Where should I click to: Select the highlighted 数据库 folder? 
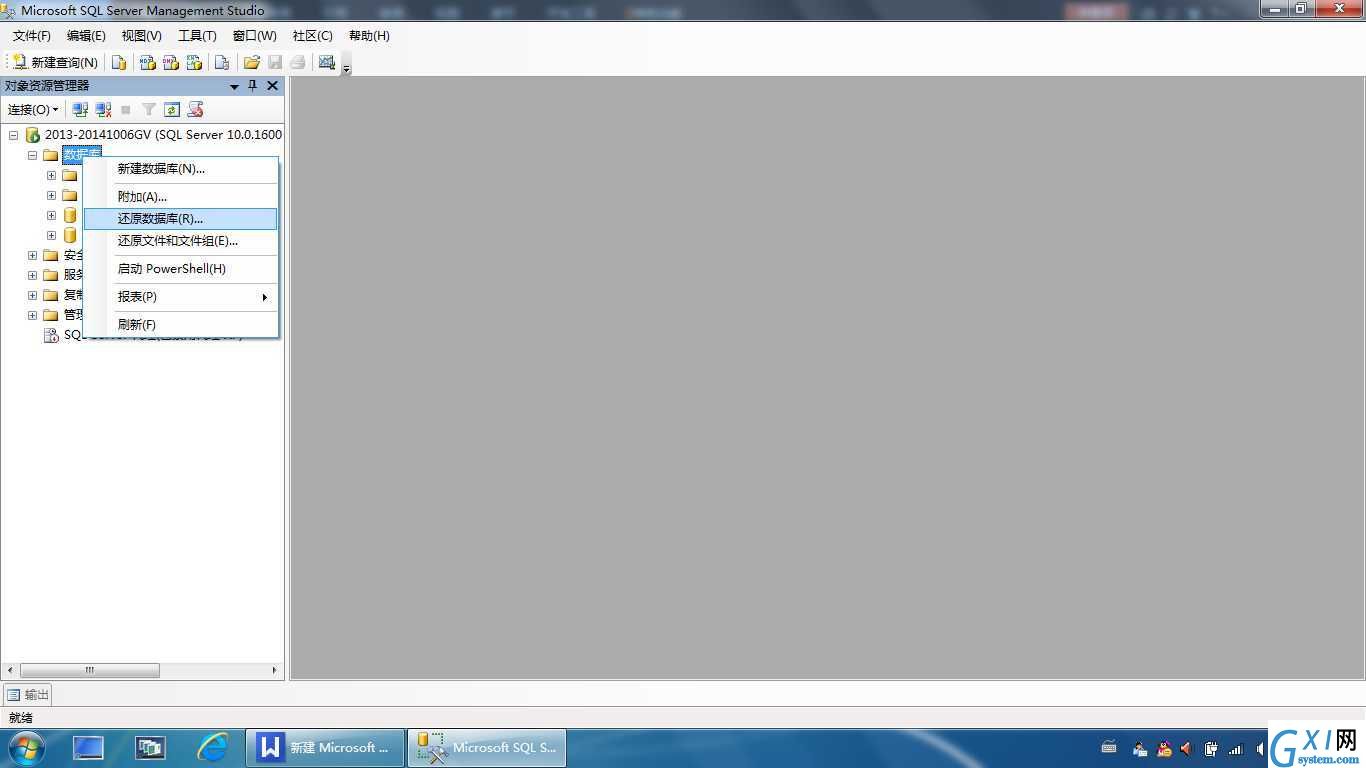point(82,155)
